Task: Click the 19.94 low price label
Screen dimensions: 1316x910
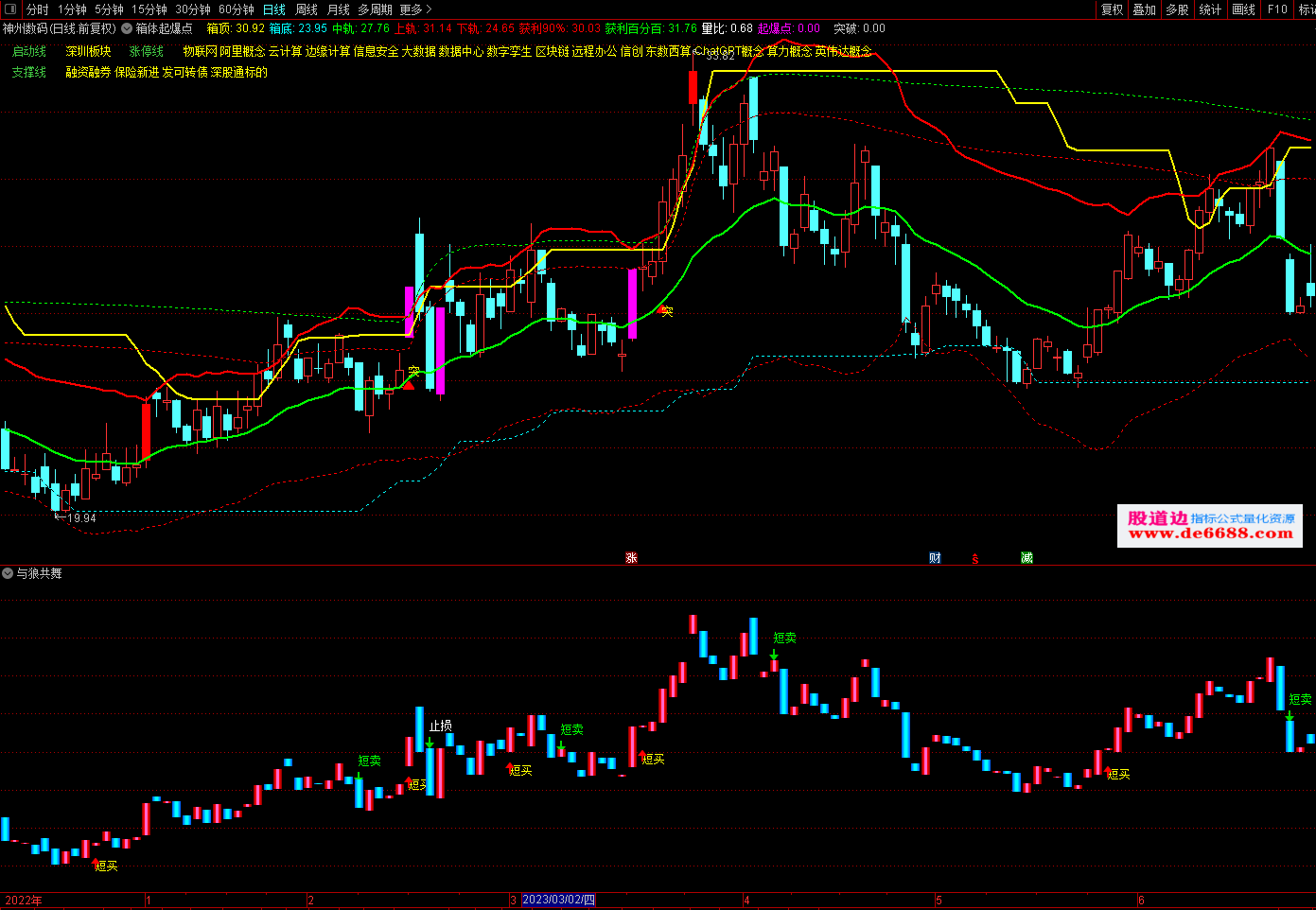Action: tap(82, 518)
